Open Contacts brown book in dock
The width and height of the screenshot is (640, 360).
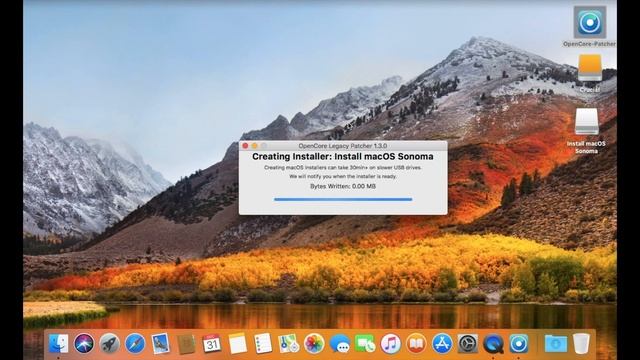tap(186, 343)
